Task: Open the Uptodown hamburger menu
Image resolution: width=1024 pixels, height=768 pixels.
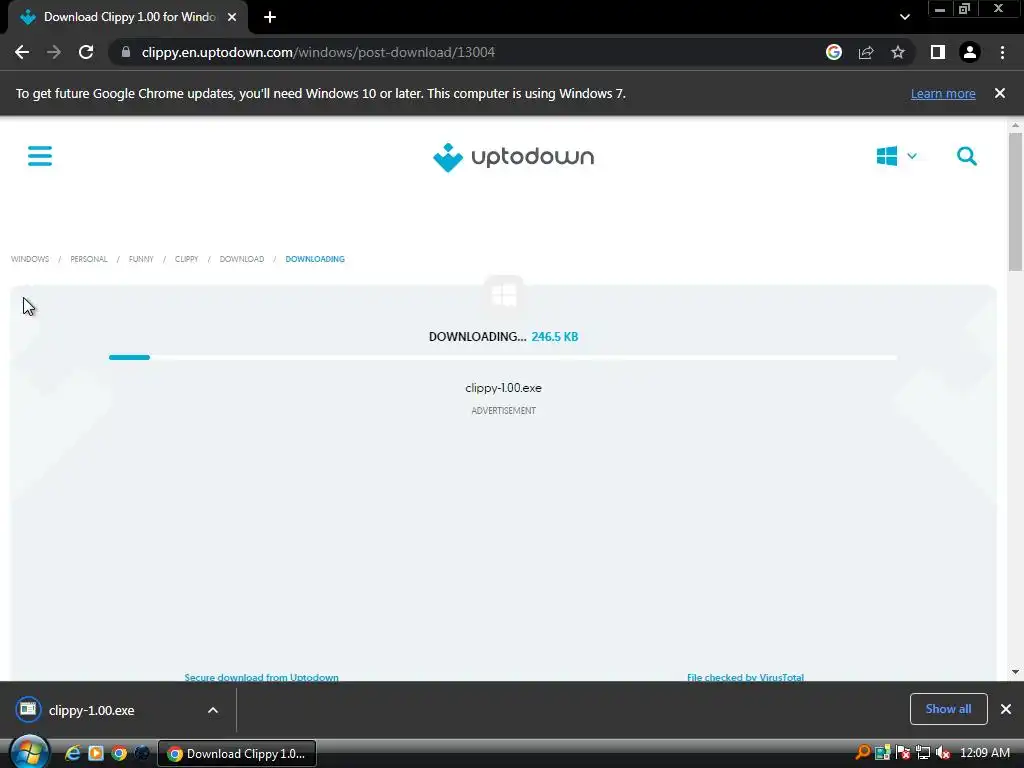Action: click(x=40, y=156)
